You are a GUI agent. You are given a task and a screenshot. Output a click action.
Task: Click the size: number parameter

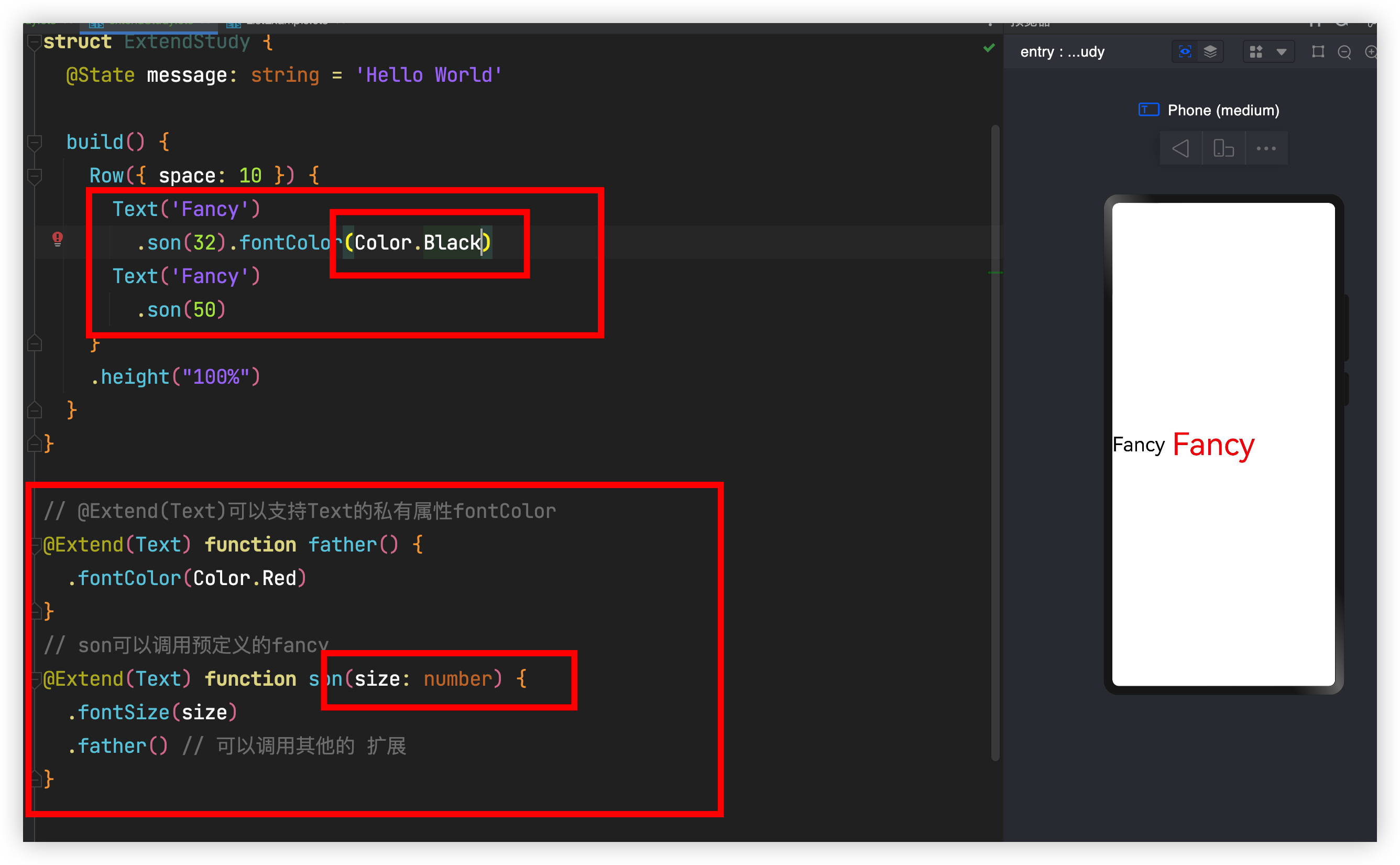pos(422,679)
